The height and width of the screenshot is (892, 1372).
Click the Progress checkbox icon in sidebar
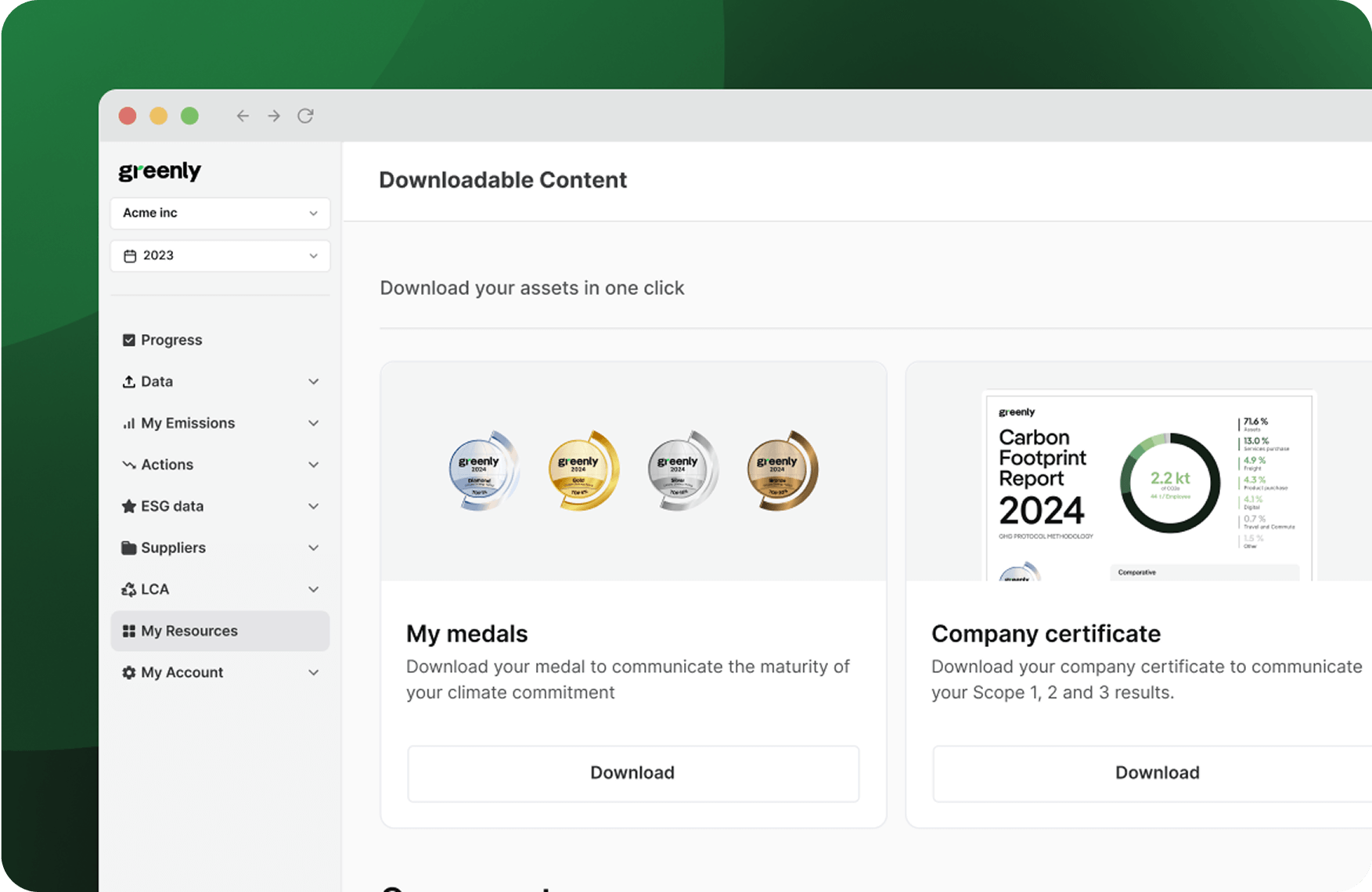[129, 340]
